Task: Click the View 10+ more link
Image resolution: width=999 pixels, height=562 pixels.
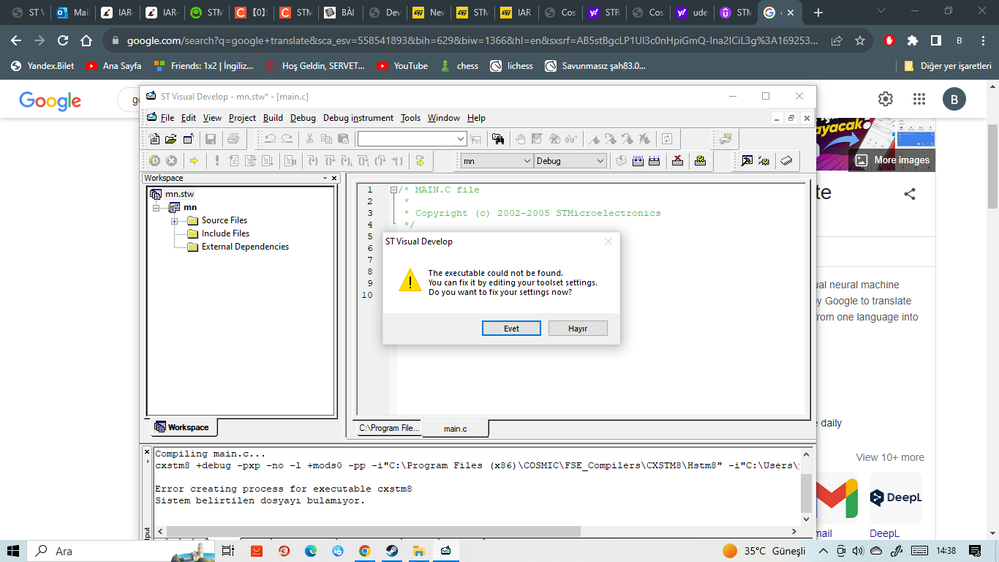Action: pyautogui.click(x=889, y=458)
